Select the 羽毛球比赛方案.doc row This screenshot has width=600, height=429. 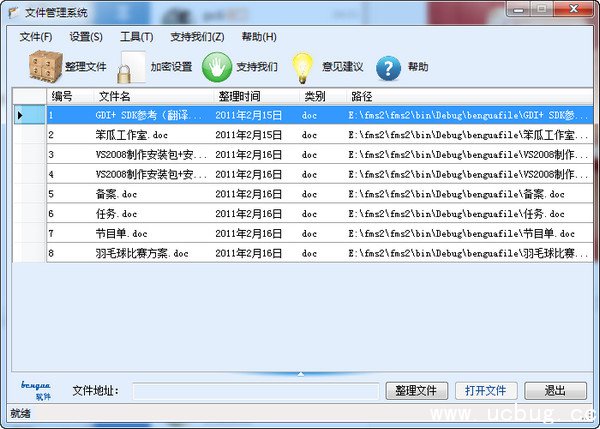click(142, 253)
